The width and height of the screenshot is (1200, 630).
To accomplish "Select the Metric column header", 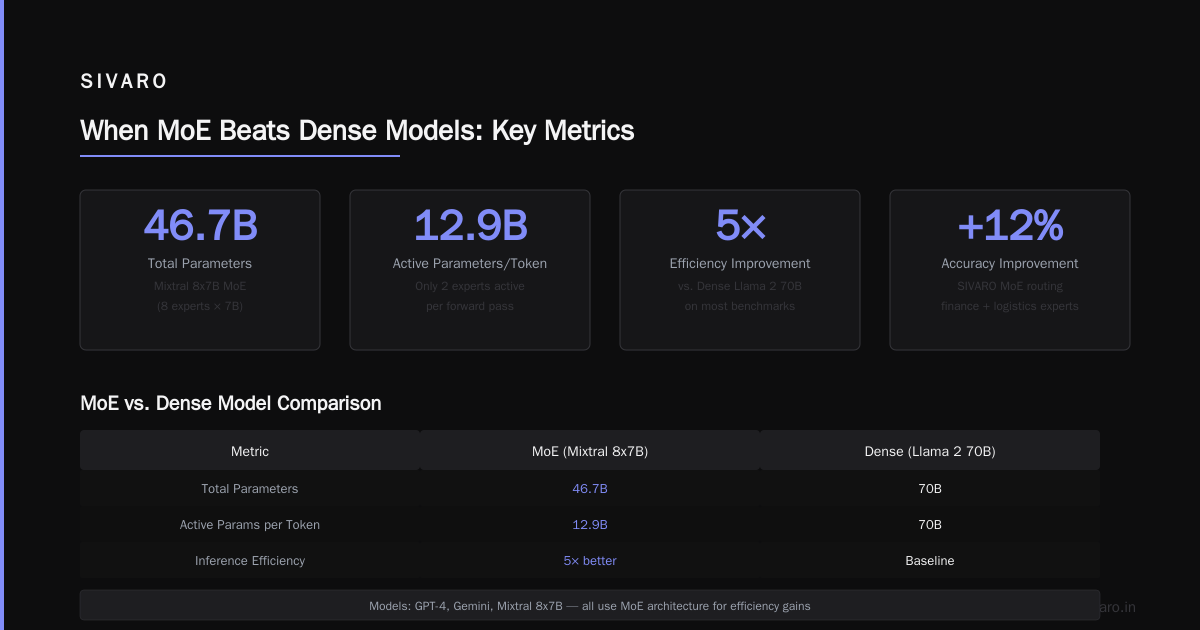I will [x=250, y=451].
